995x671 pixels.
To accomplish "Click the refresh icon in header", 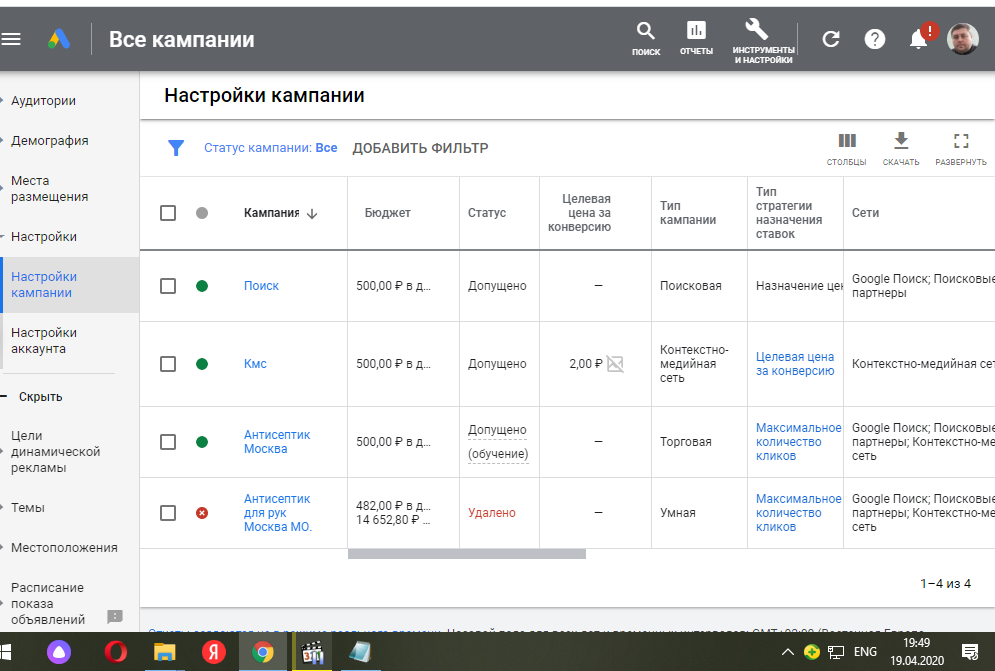I will click(x=831, y=39).
